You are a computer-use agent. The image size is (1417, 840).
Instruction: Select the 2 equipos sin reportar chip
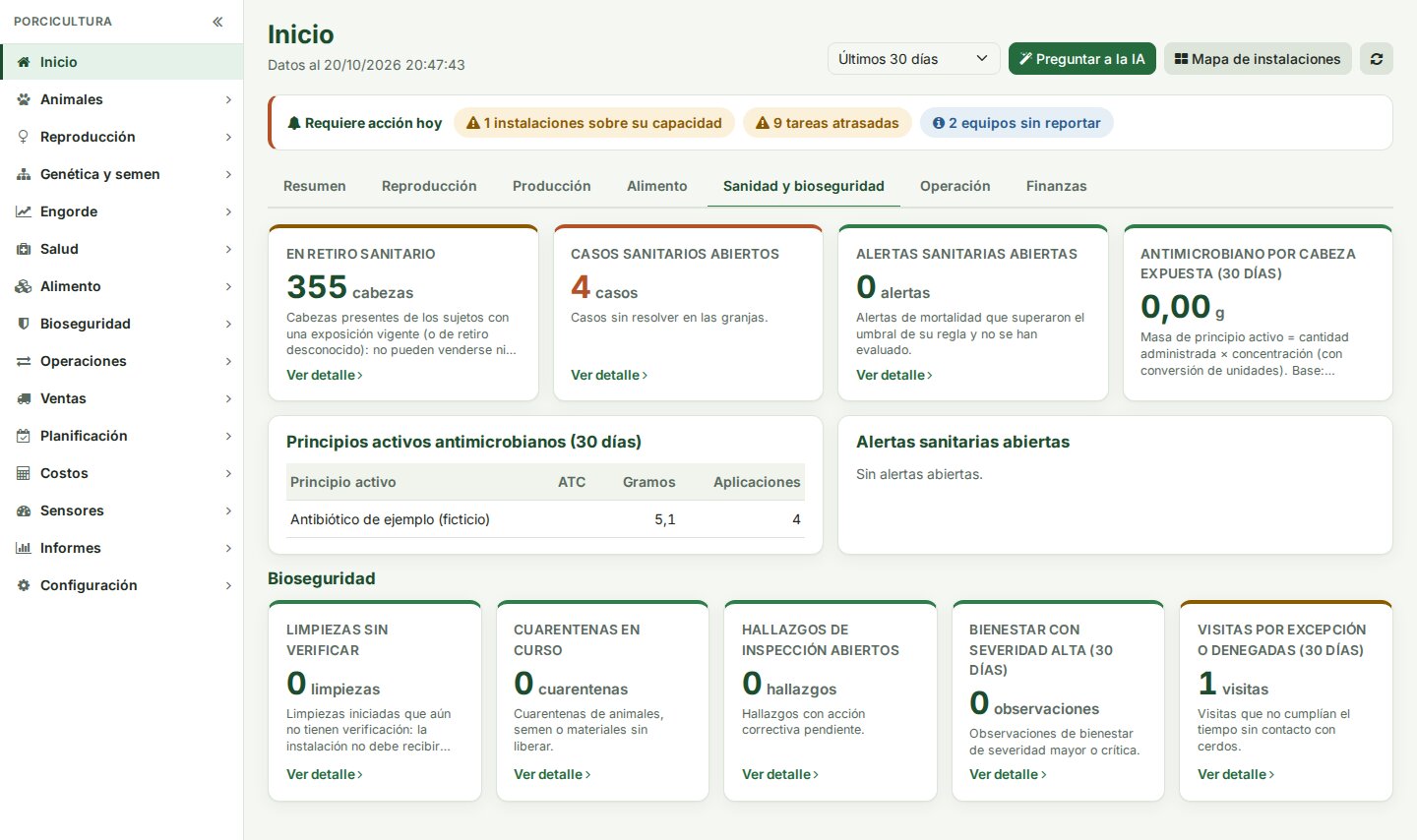[x=1017, y=123]
